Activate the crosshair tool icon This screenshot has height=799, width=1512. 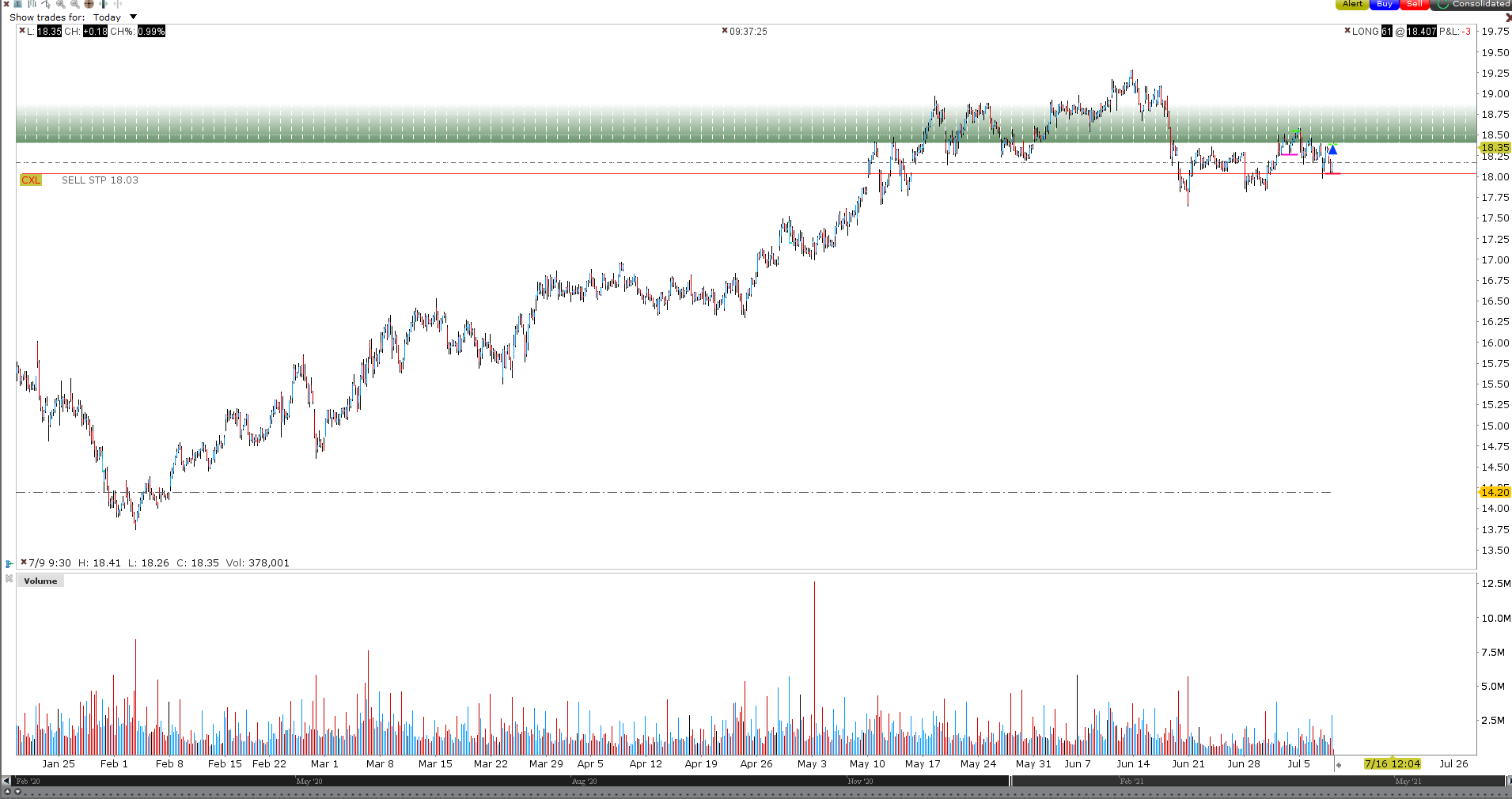click(x=89, y=4)
